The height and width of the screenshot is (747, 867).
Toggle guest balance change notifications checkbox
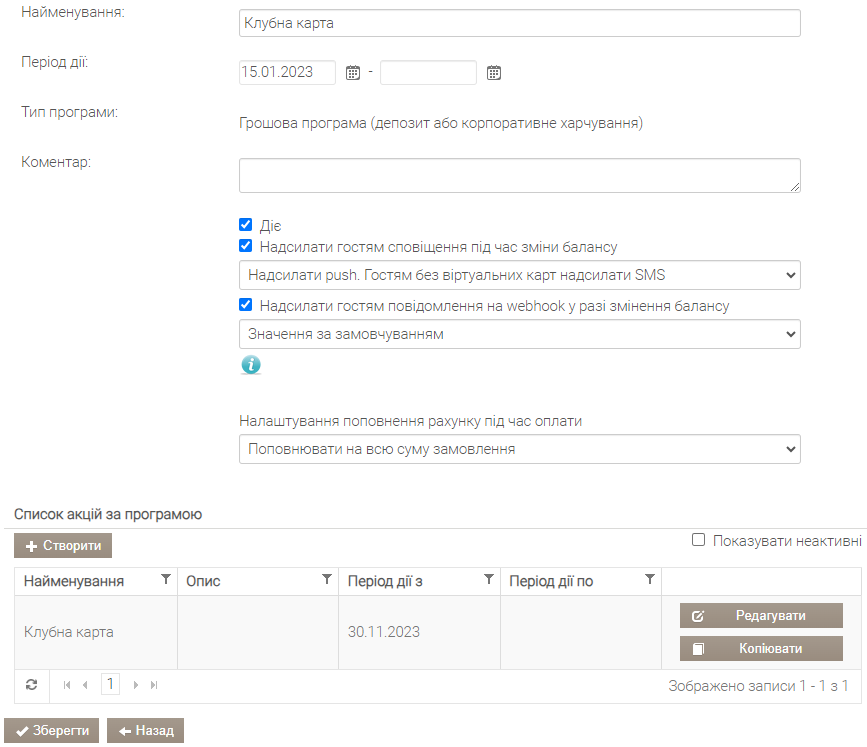246,245
